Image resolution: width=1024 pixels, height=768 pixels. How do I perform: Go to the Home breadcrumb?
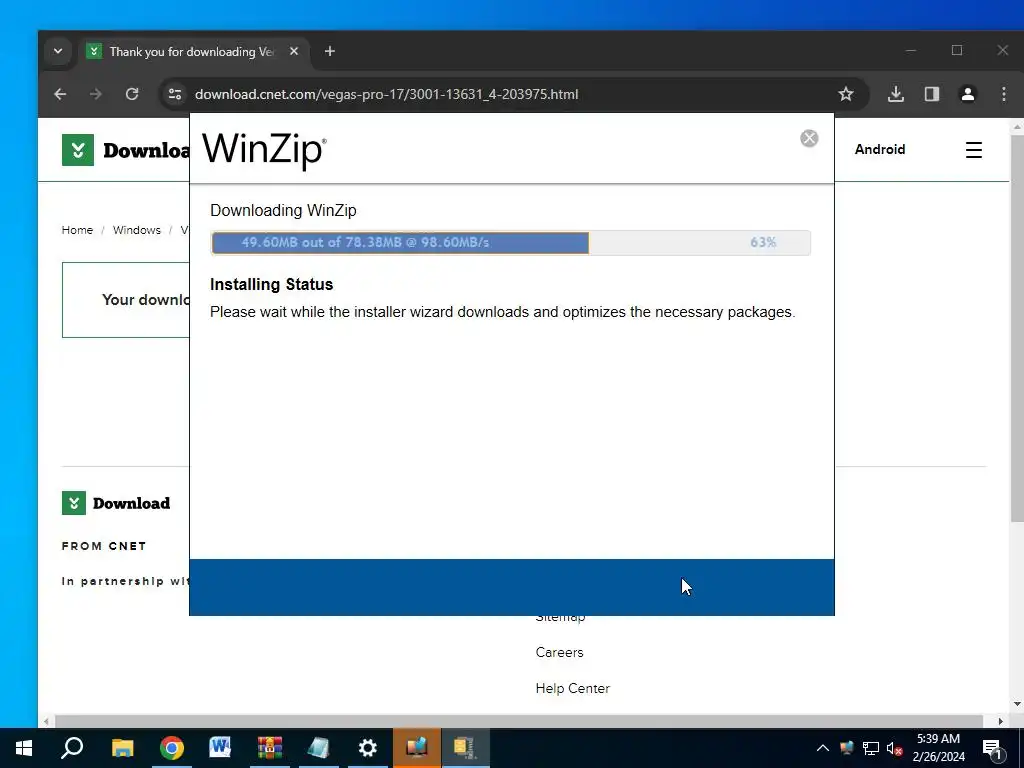click(77, 230)
